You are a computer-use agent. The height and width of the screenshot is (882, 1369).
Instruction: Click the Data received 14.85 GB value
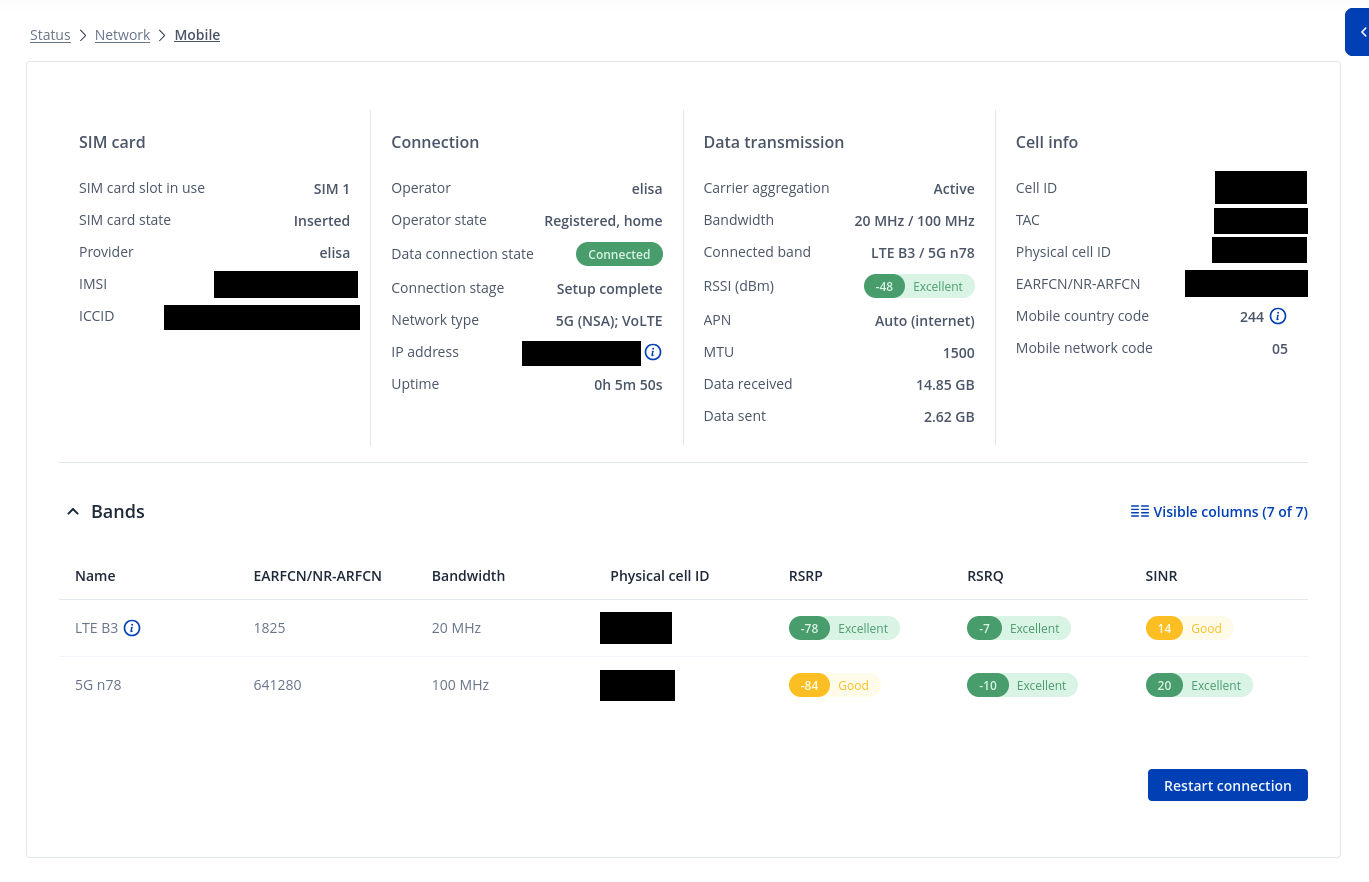(x=945, y=385)
